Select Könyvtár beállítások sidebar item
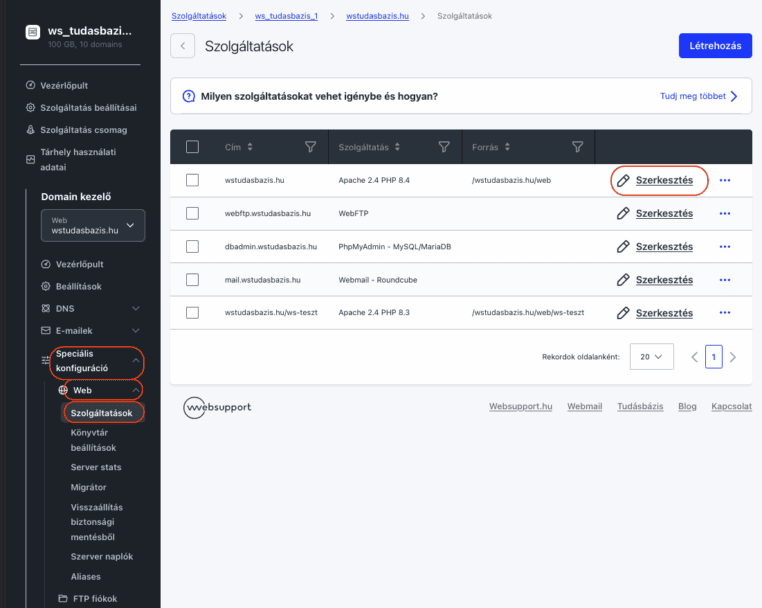This screenshot has height=608, width=762. point(93,440)
